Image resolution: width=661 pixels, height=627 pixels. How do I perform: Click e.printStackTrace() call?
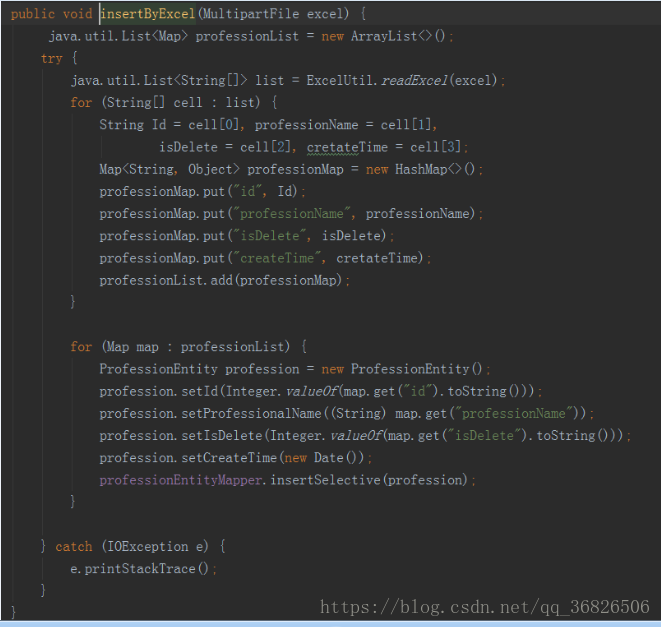pyautogui.click(x=140, y=569)
